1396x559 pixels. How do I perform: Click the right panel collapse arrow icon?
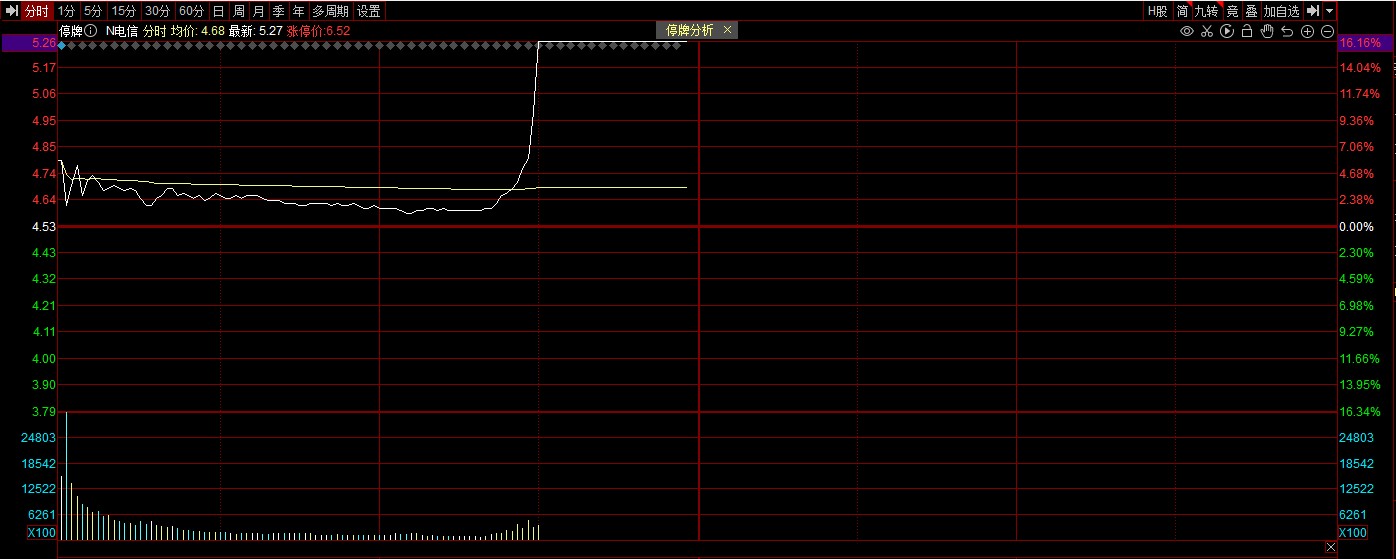(1313, 11)
